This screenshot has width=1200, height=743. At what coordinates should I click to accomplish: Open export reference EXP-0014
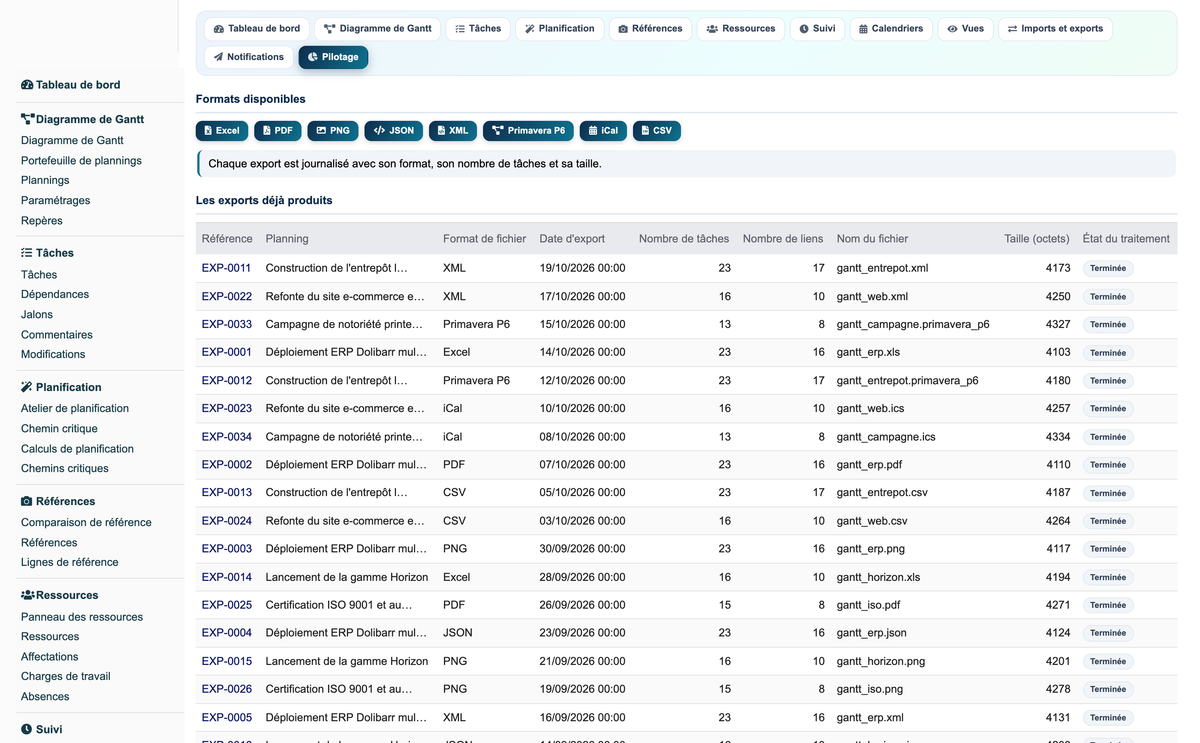(227, 577)
